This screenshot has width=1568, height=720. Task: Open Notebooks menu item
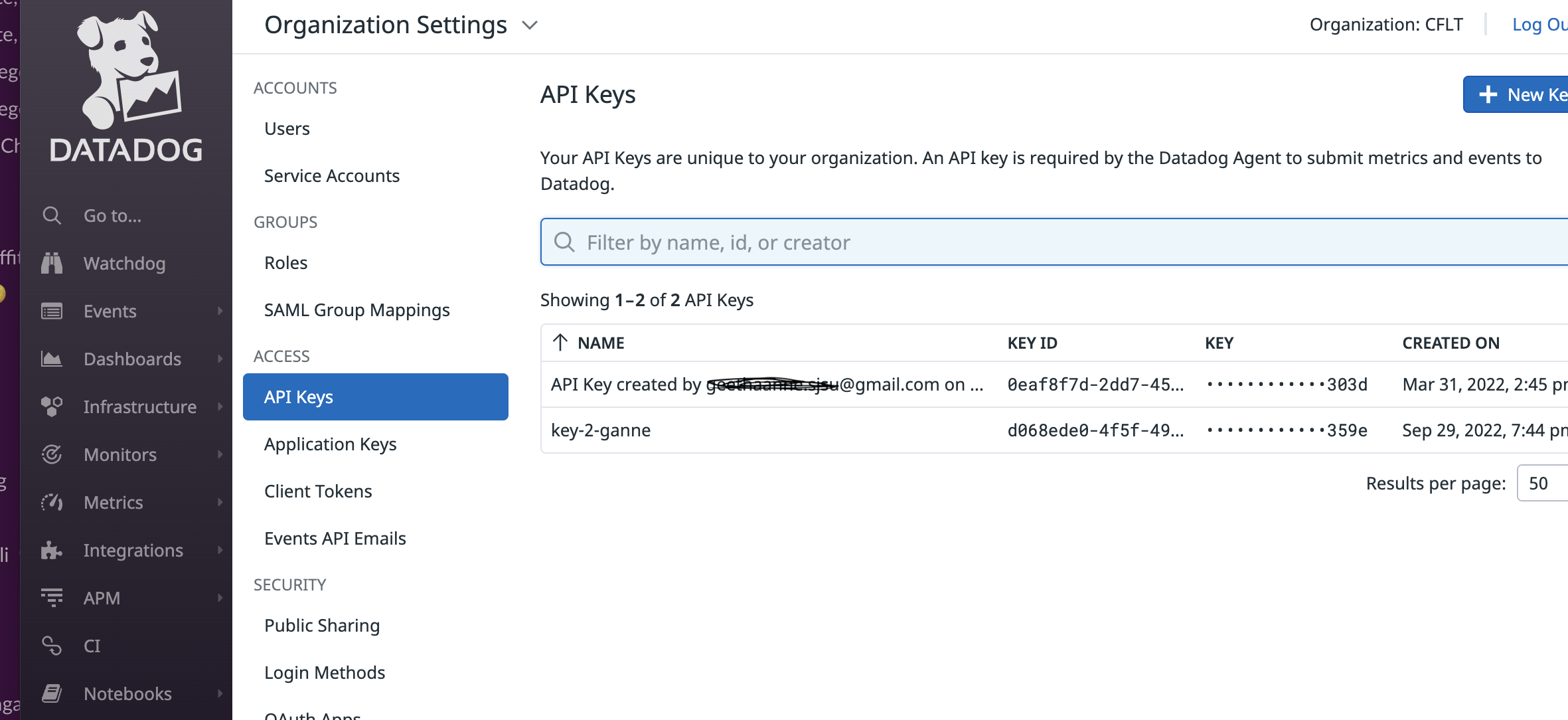point(127,693)
